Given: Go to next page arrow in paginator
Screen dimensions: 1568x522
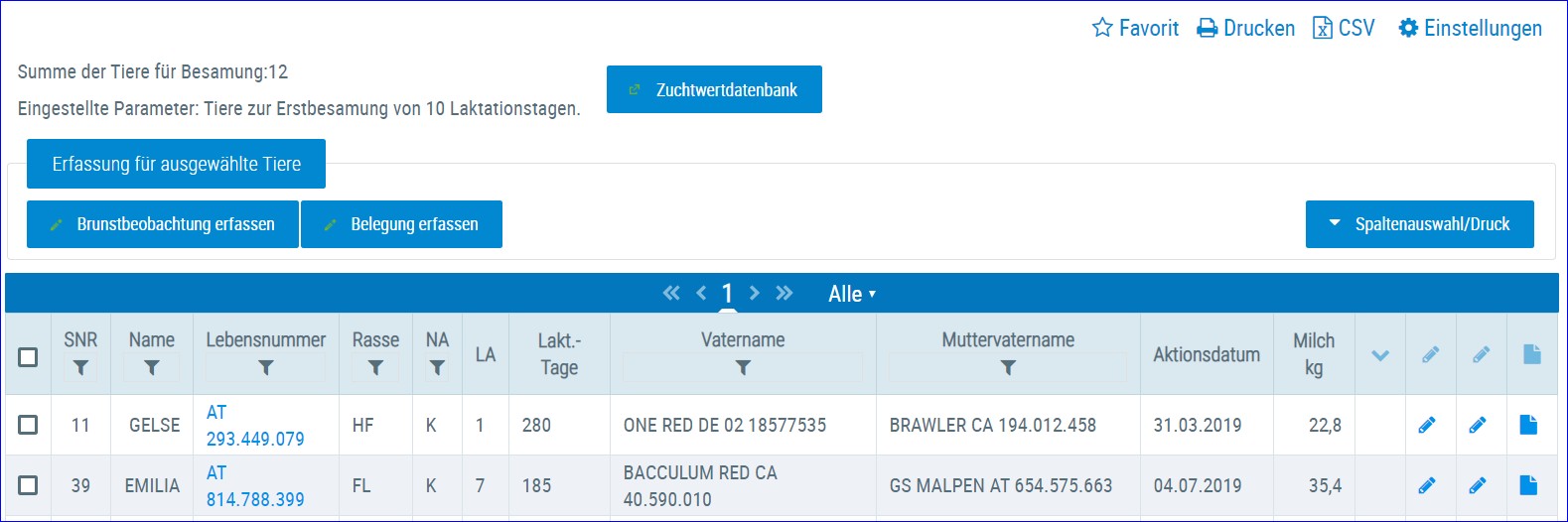Looking at the screenshot, I should click(x=755, y=293).
